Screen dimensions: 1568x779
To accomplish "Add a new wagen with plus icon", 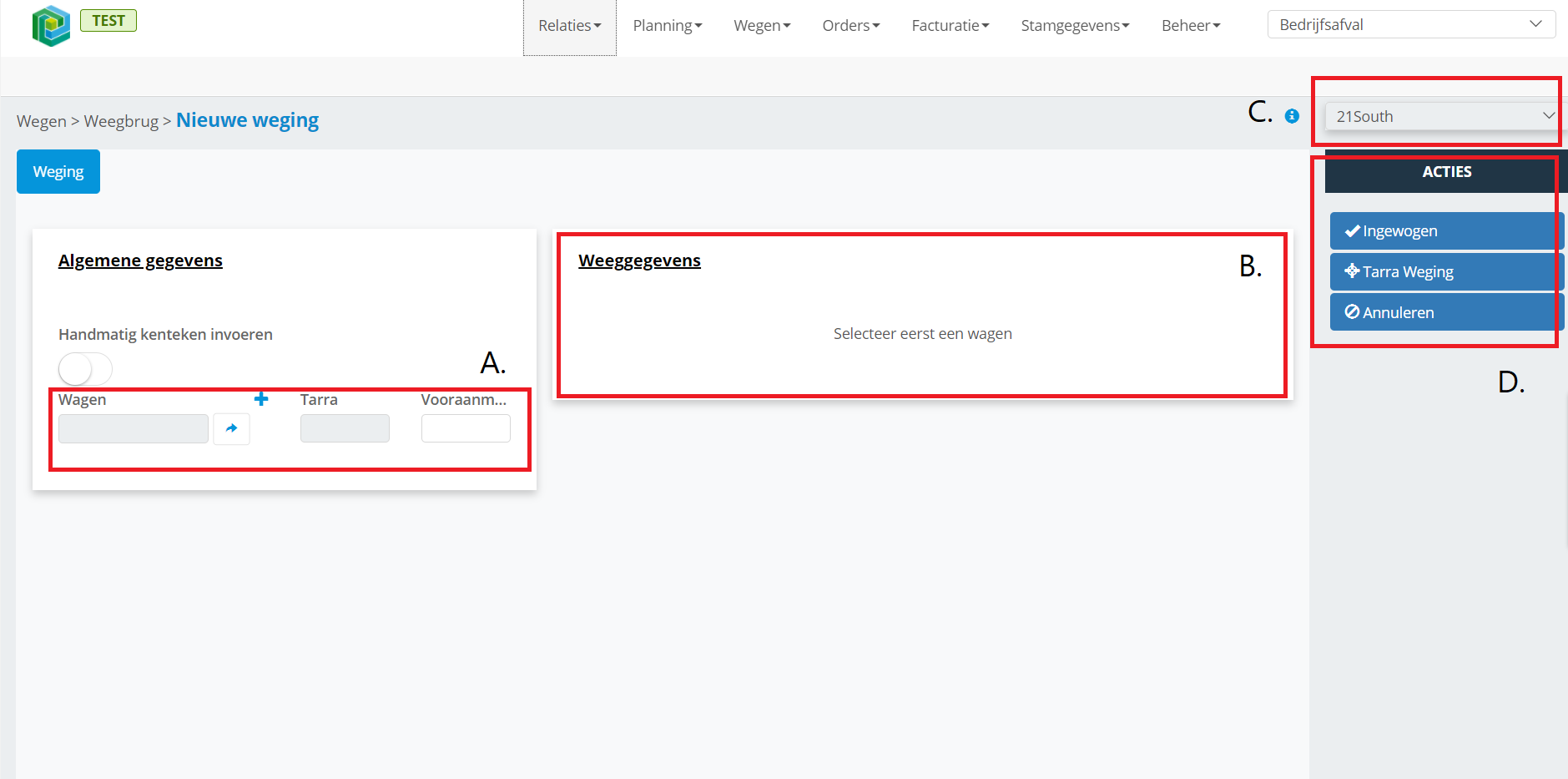I will click(x=261, y=399).
